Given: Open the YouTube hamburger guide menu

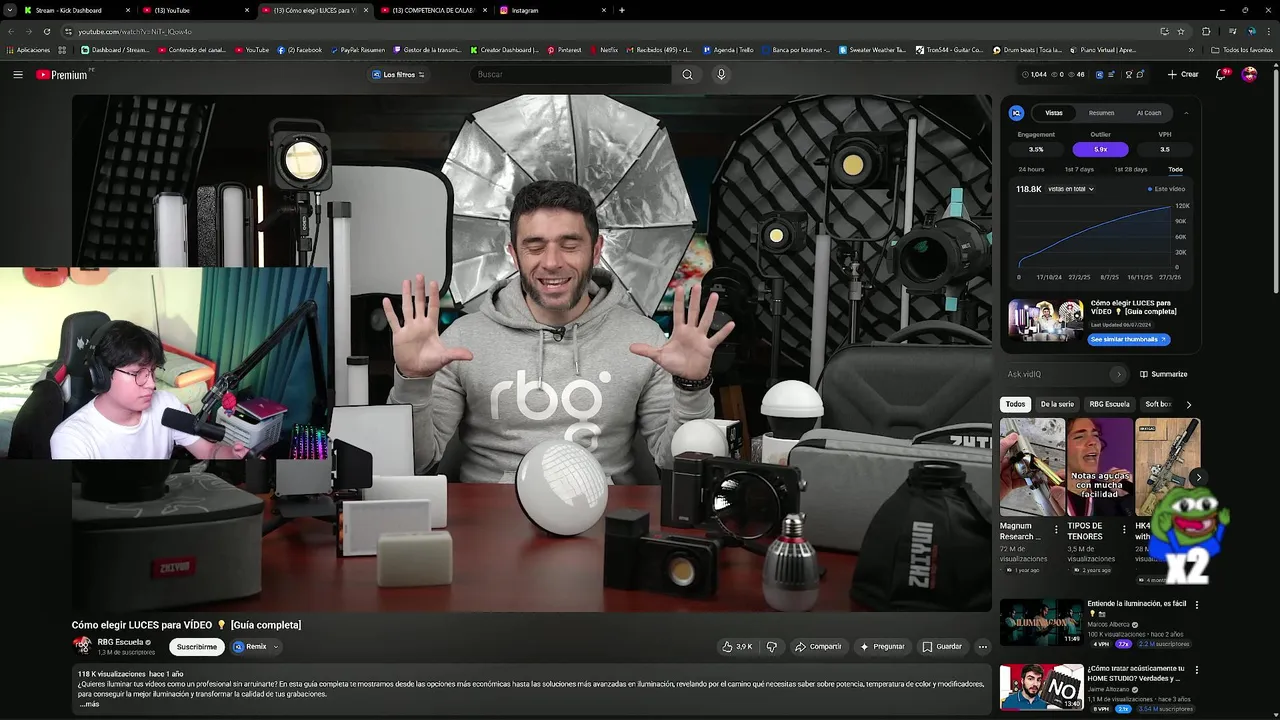Looking at the screenshot, I should [18, 74].
